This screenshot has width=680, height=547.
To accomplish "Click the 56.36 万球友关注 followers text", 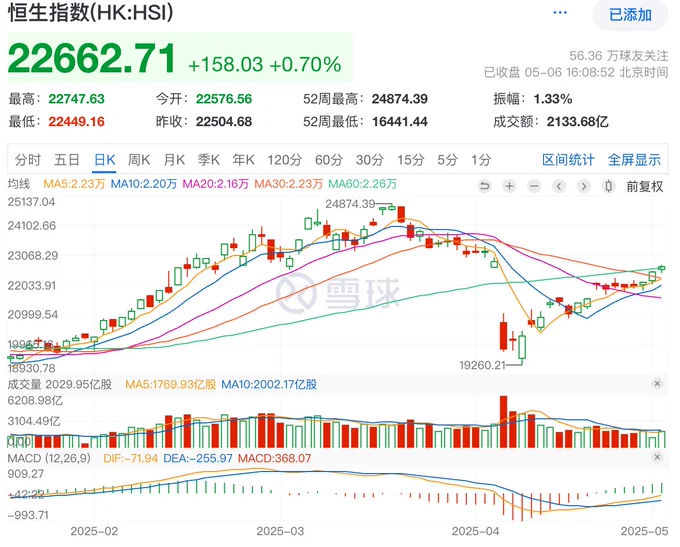I will coord(618,56).
